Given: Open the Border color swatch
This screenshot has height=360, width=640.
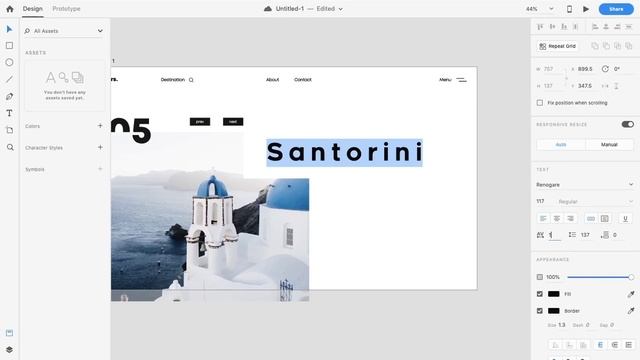Looking at the screenshot, I should click(x=553, y=311).
